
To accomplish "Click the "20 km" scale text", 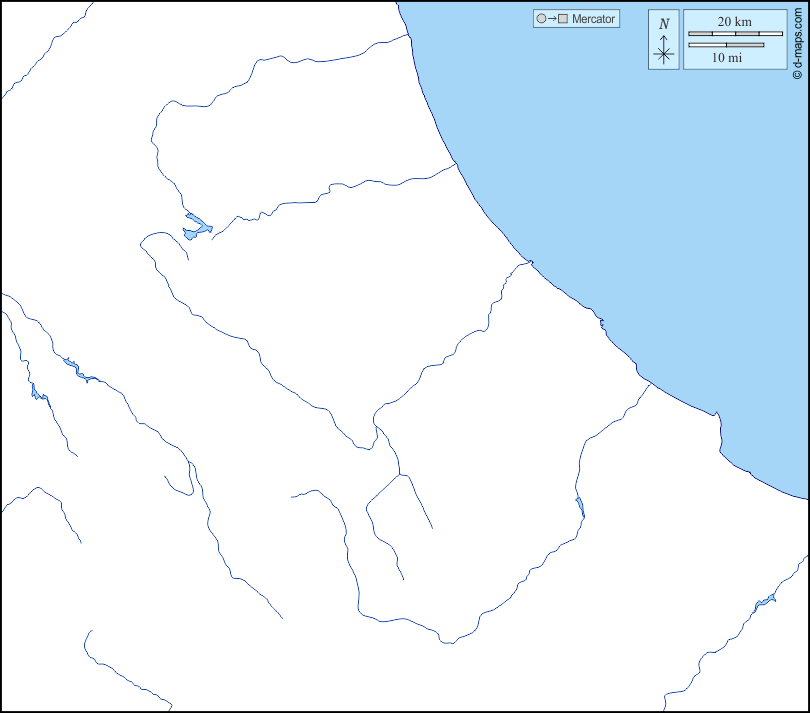I will click(735, 22).
